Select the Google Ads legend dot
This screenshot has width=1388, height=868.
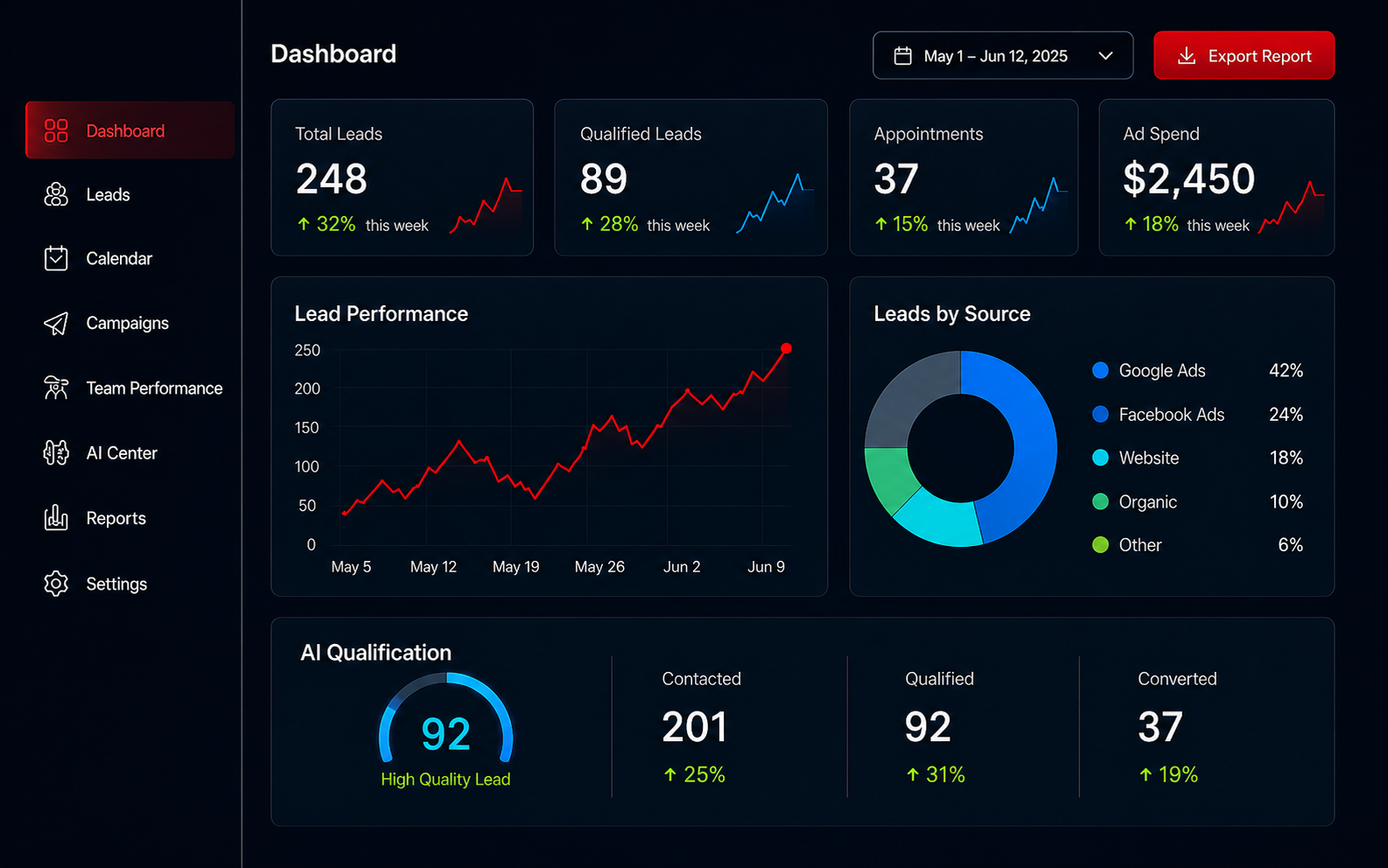click(1101, 370)
